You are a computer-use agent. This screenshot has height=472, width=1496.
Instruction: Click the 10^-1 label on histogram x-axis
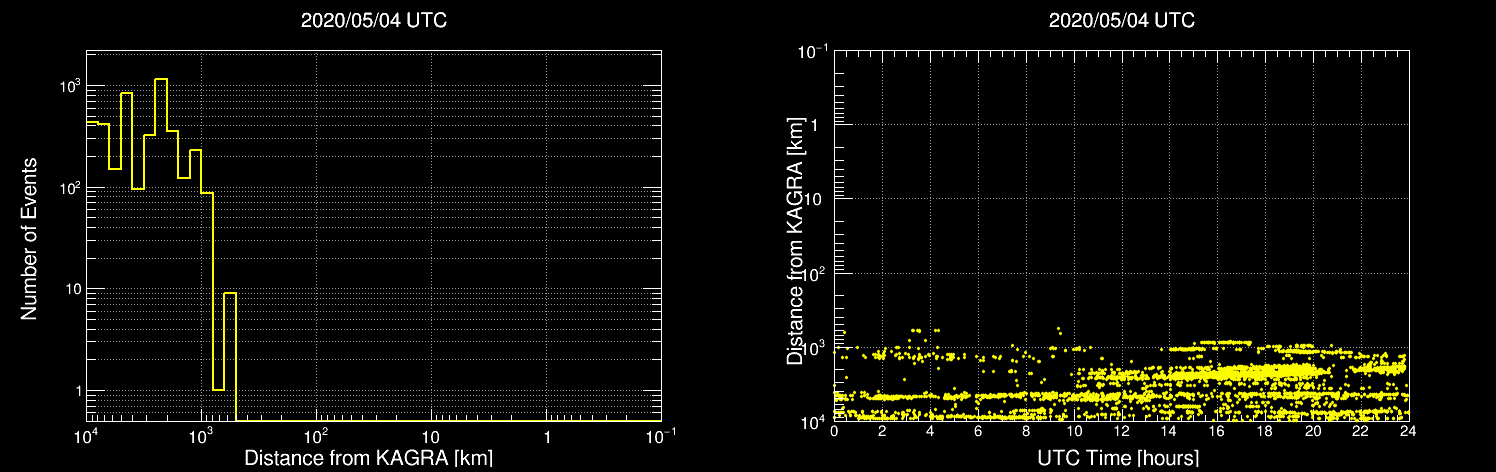tap(660, 436)
